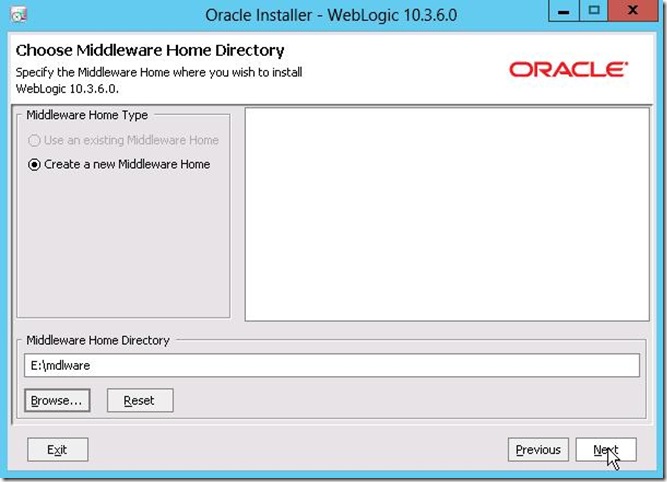Open the Browse... directory chooser
This screenshot has width=667, height=482.
point(57,400)
